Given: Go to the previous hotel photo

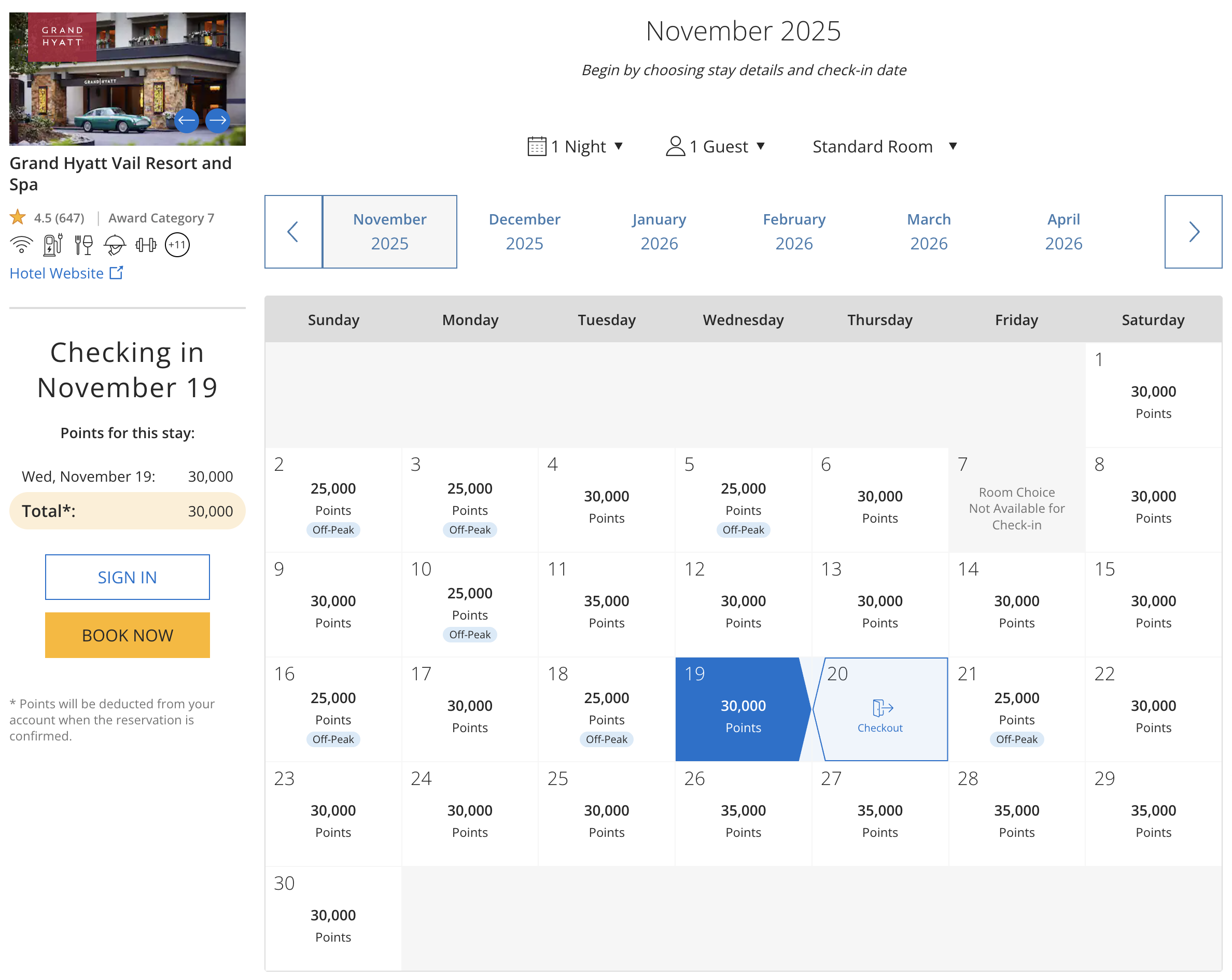Looking at the screenshot, I should 186,121.
